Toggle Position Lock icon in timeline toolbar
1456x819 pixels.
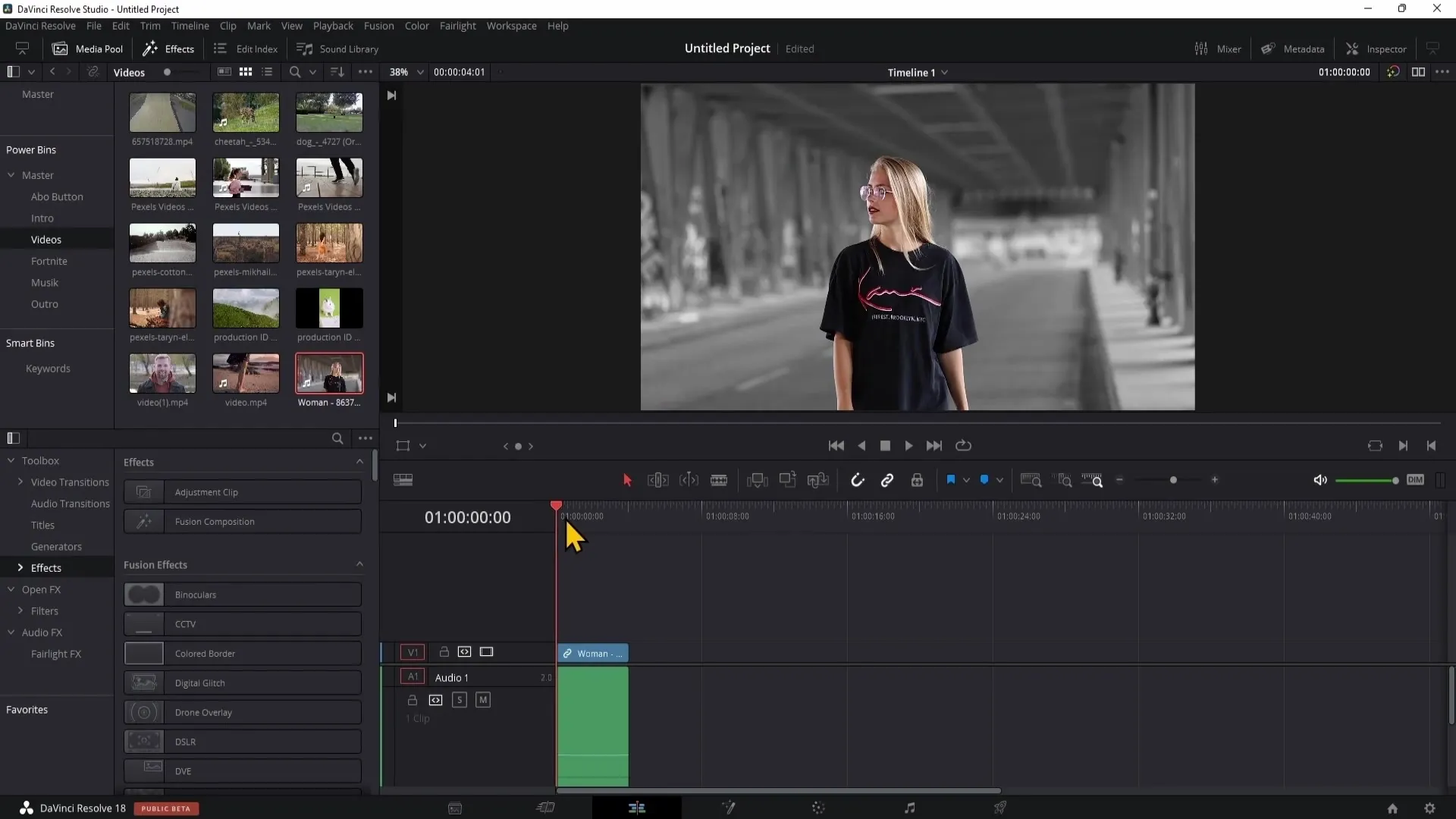click(917, 480)
